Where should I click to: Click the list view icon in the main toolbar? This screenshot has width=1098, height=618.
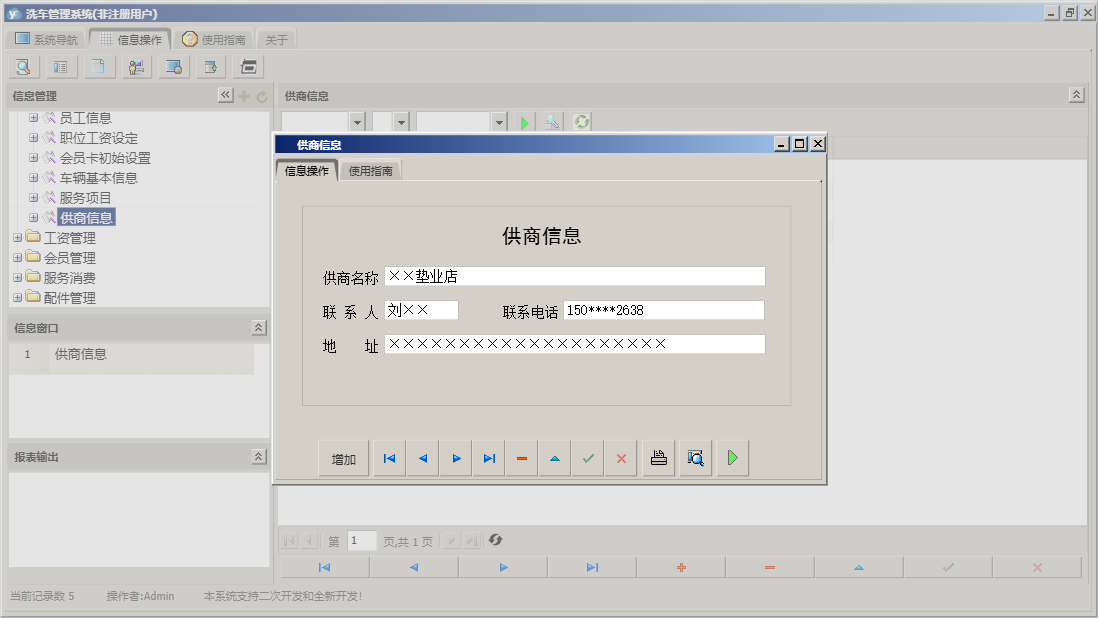click(61, 67)
